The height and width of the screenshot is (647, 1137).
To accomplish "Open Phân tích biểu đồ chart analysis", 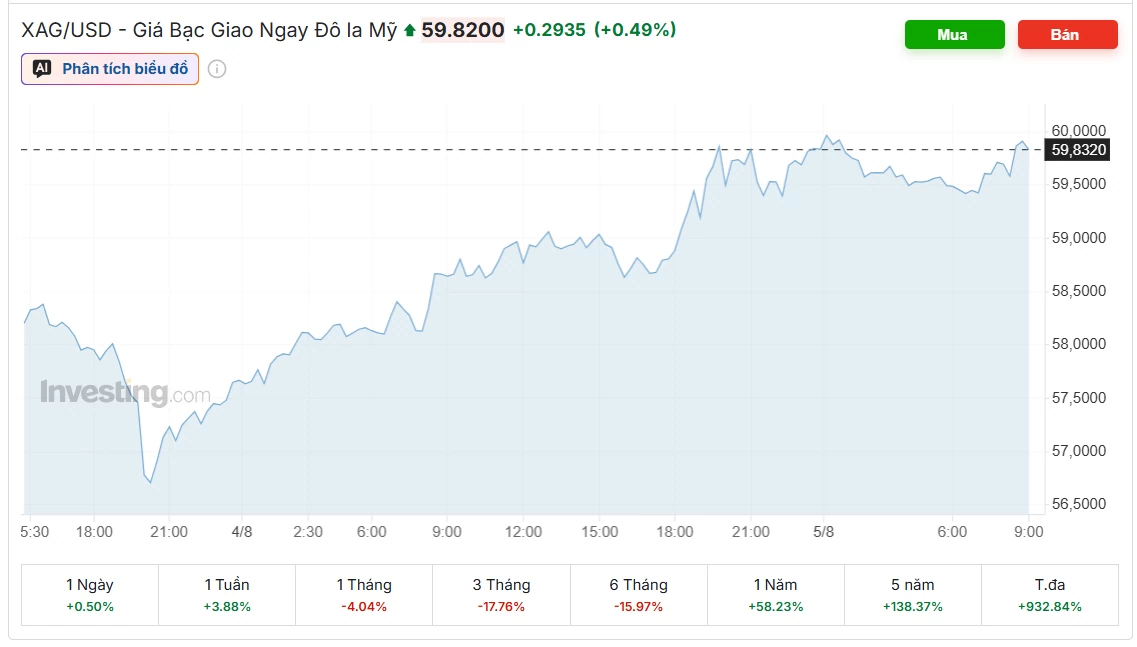I will click(110, 69).
